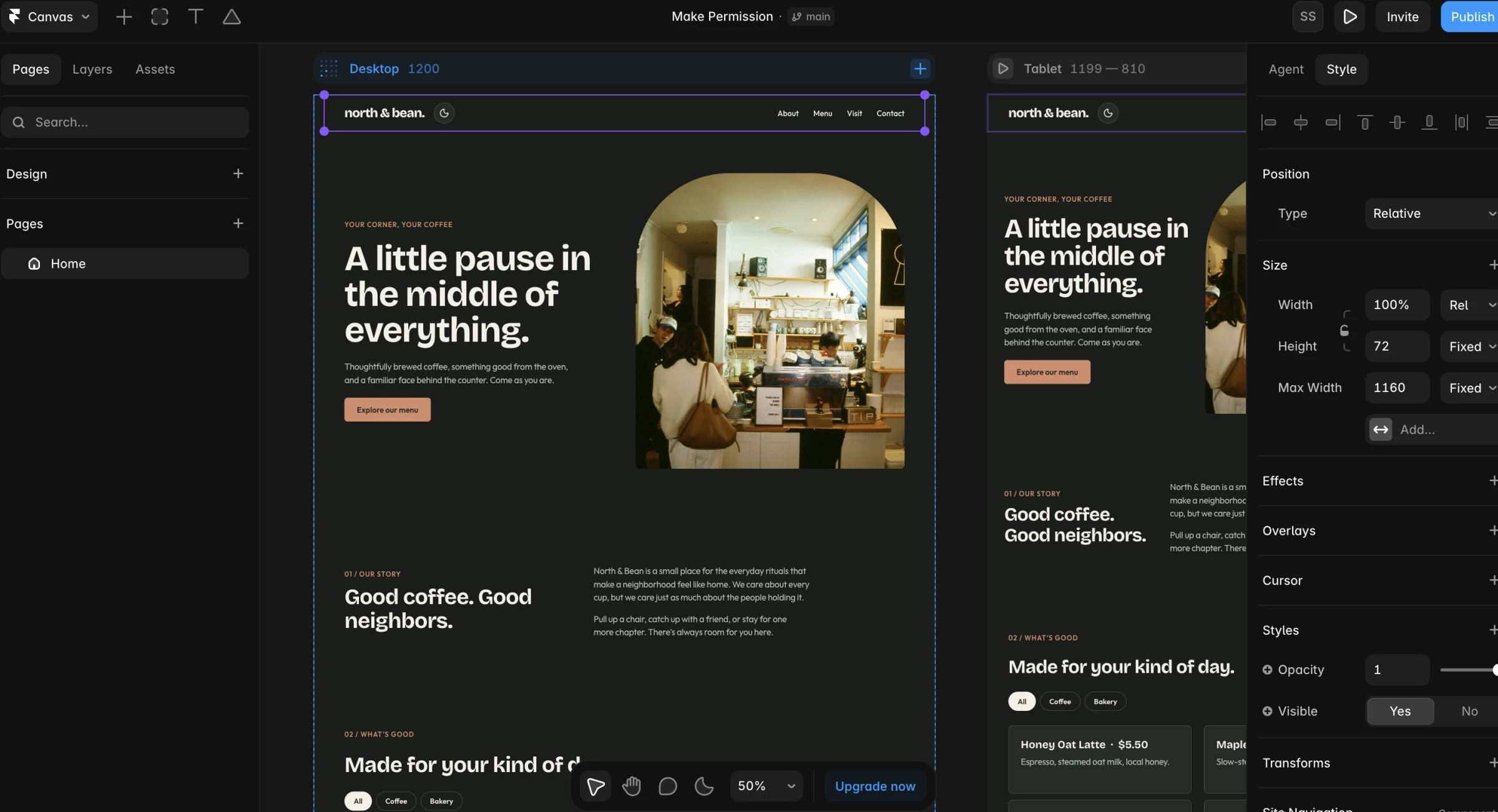This screenshot has width=1498, height=812.
Task: Click align vertical center icon
Action: (1398, 122)
